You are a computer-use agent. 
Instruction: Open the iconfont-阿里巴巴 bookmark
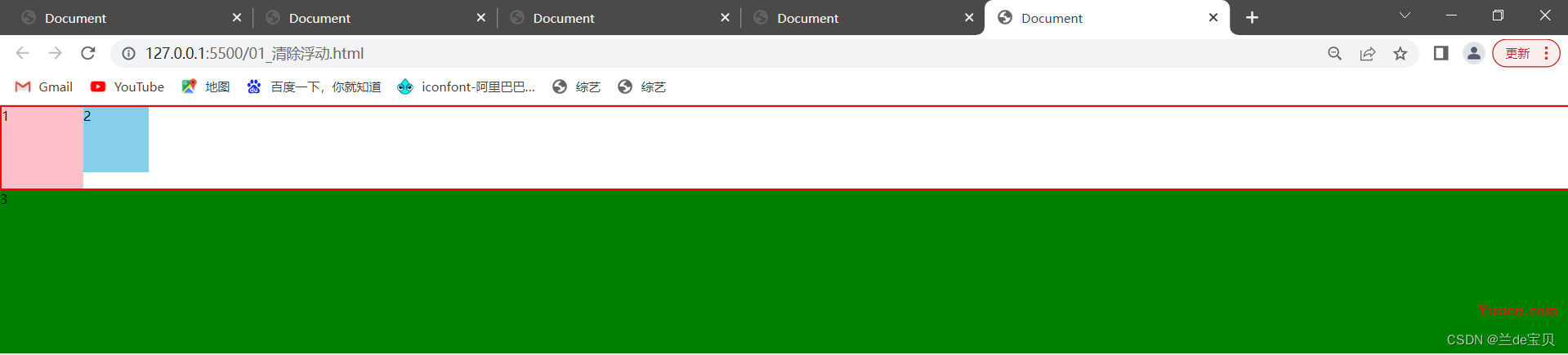(x=466, y=87)
